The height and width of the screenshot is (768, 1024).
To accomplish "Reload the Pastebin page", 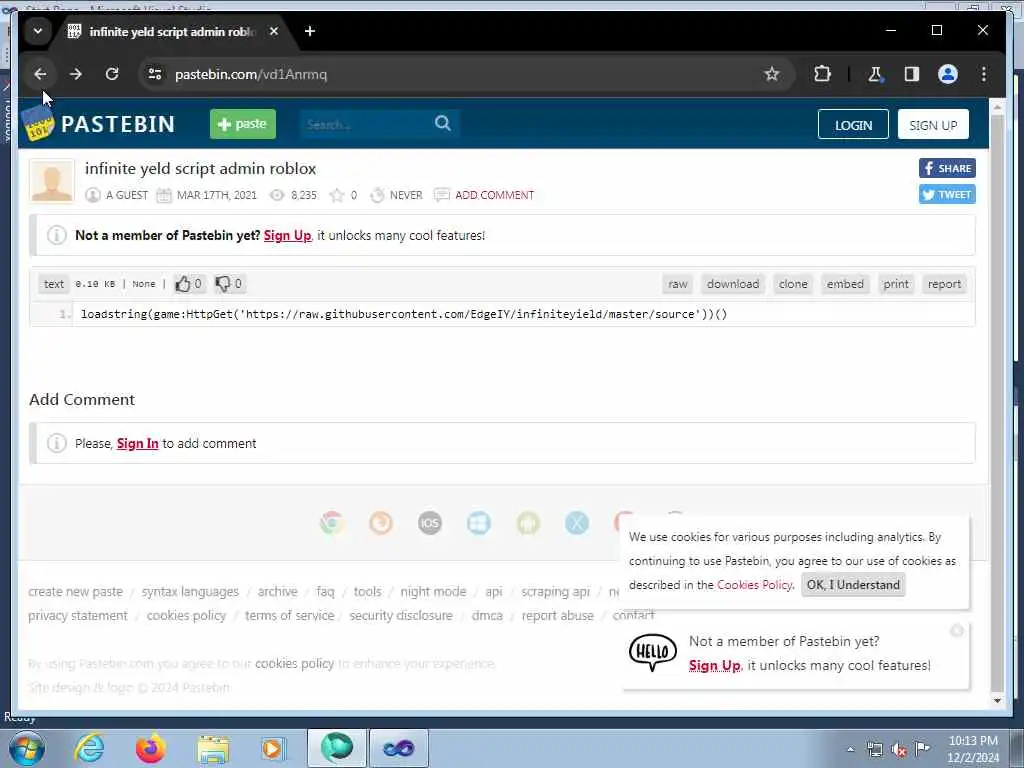I will coord(112,74).
